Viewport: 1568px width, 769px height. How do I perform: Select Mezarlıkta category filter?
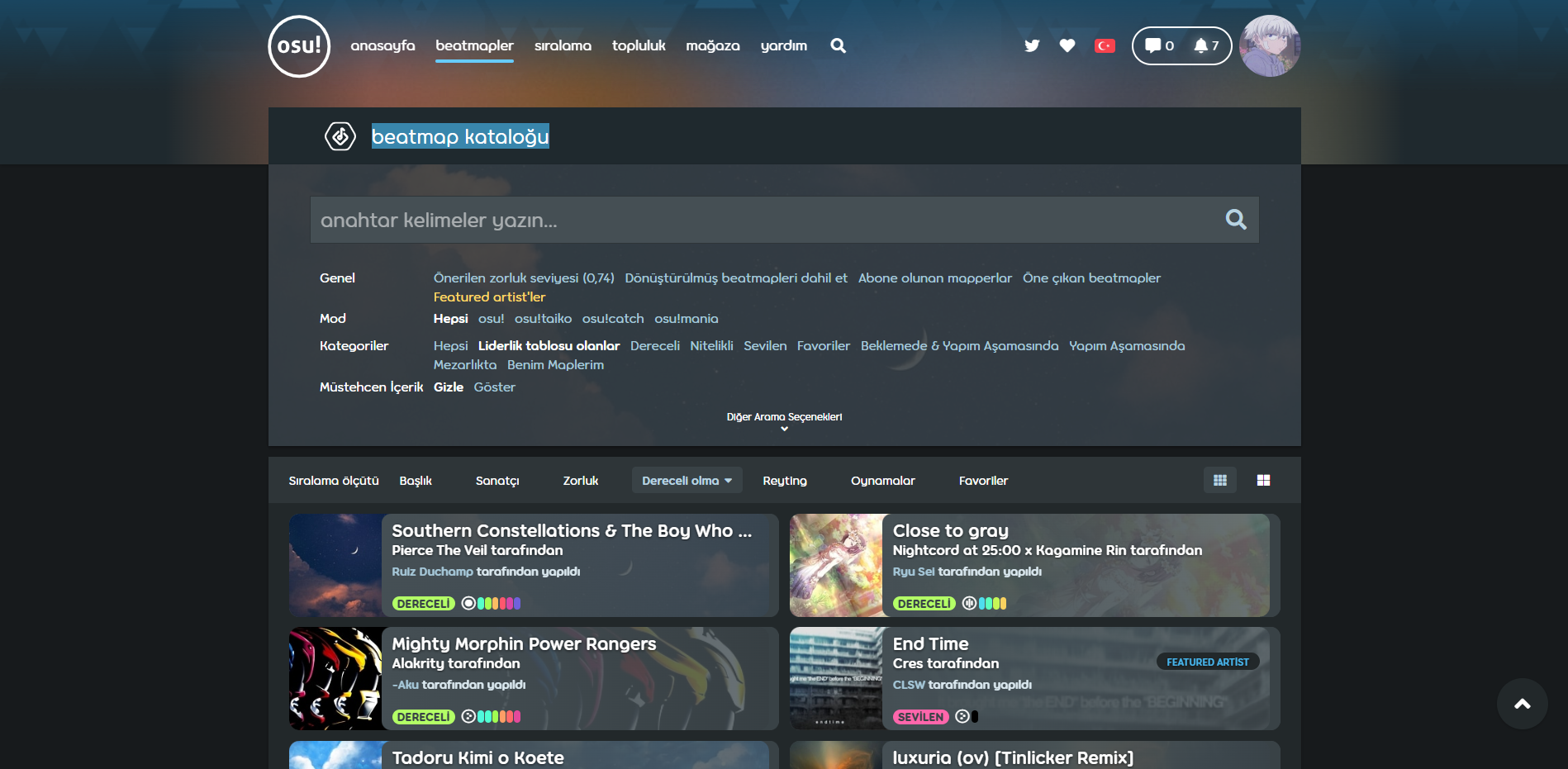[465, 365]
